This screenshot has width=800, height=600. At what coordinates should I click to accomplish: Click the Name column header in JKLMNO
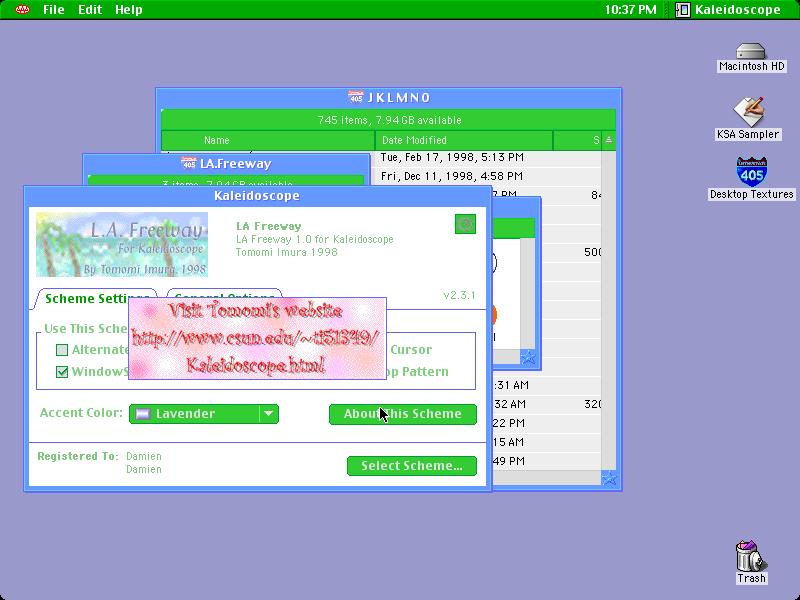(x=268, y=140)
